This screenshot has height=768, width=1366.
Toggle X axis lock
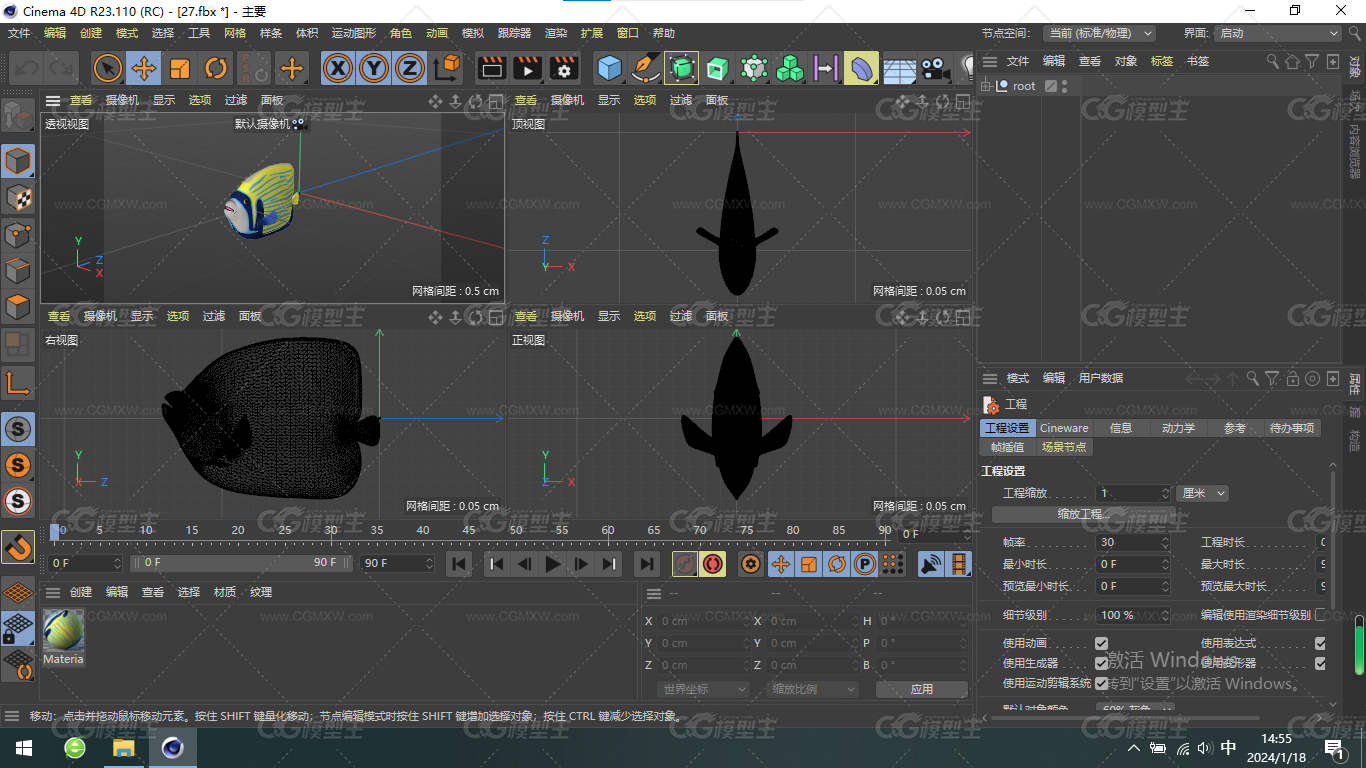coord(339,68)
